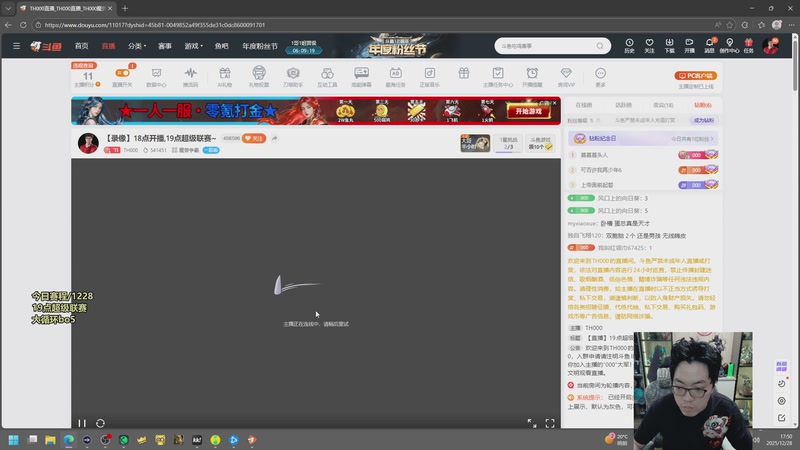This screenshot has width=800, height=450.
Task: Open the 任务 gift task icon
Action: coord(748,46)
